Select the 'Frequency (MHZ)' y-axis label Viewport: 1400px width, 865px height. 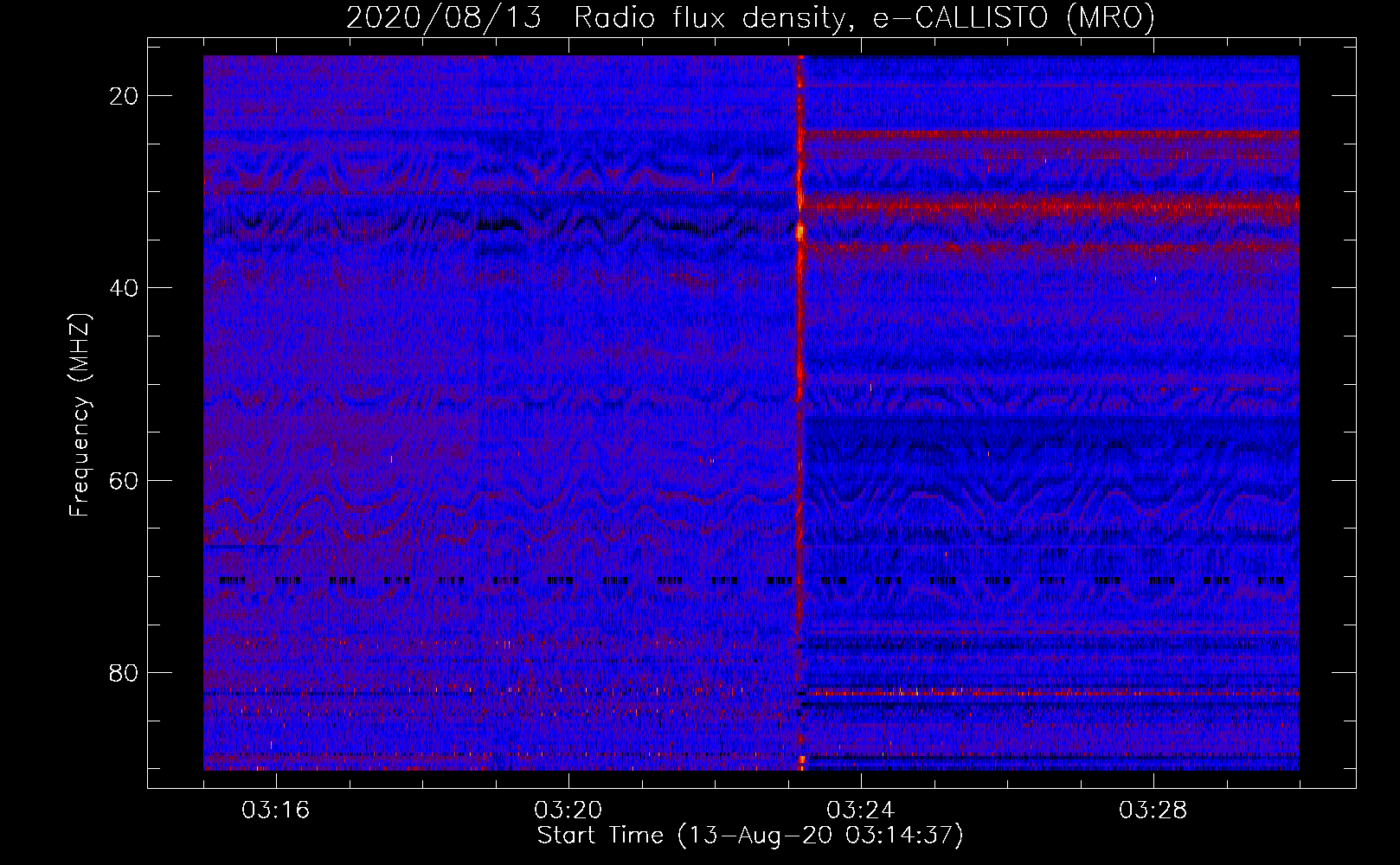pyautogui.click(x=80, y=415)
